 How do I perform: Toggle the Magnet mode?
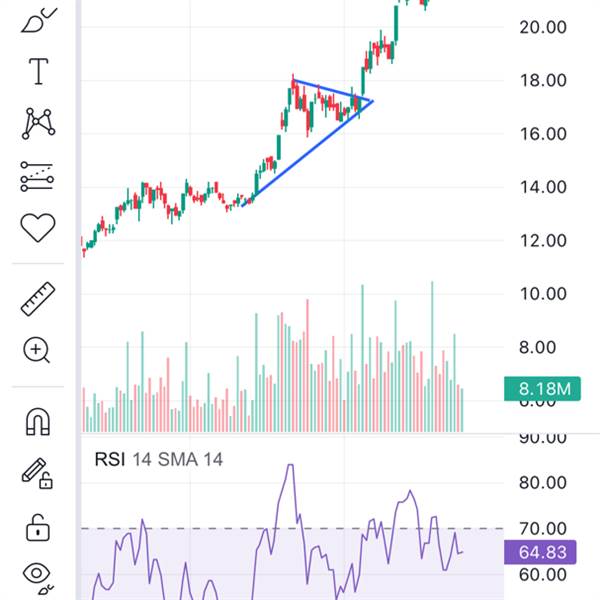pos(38,421)
